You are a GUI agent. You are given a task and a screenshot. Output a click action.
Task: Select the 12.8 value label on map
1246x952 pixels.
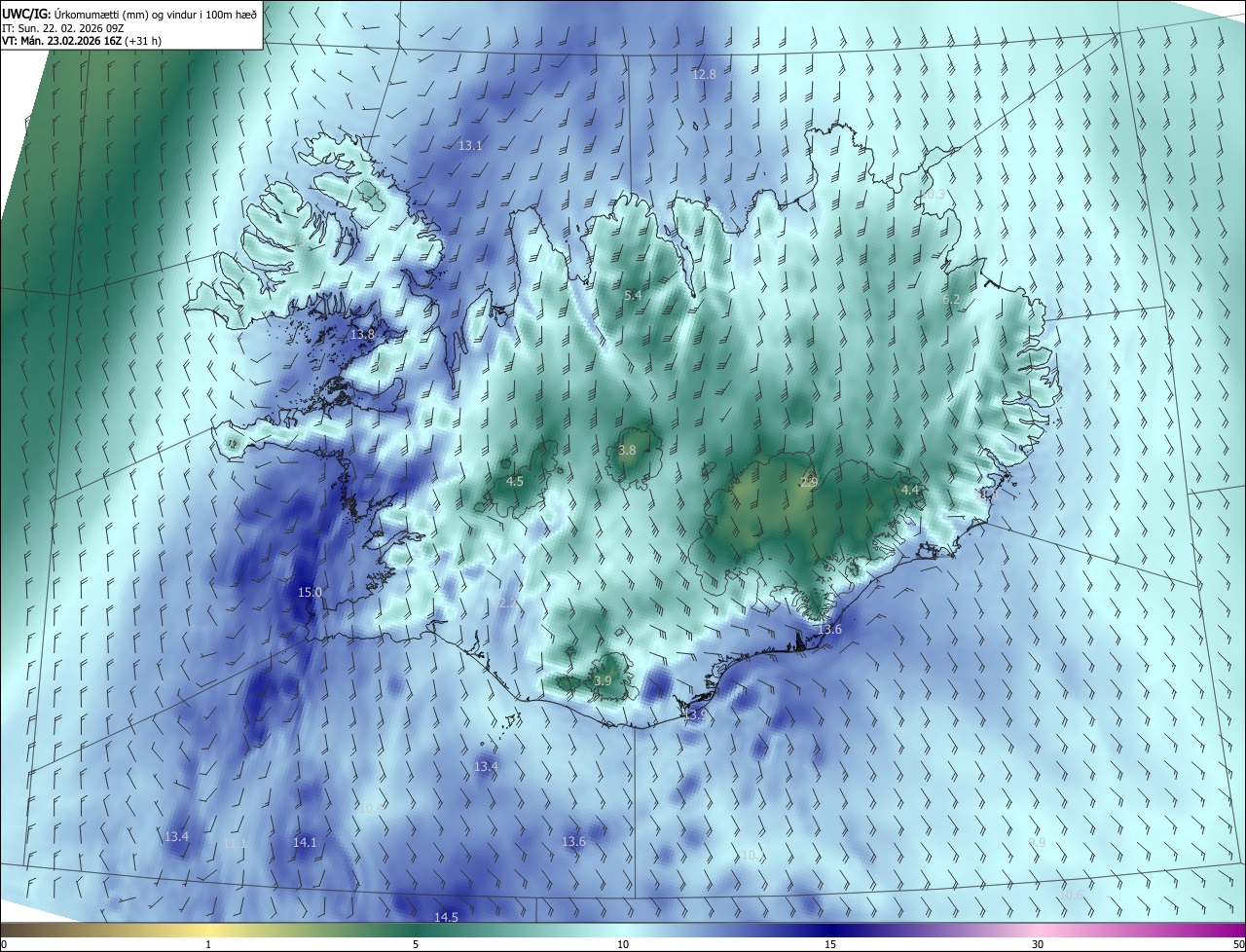pos(704,74)
